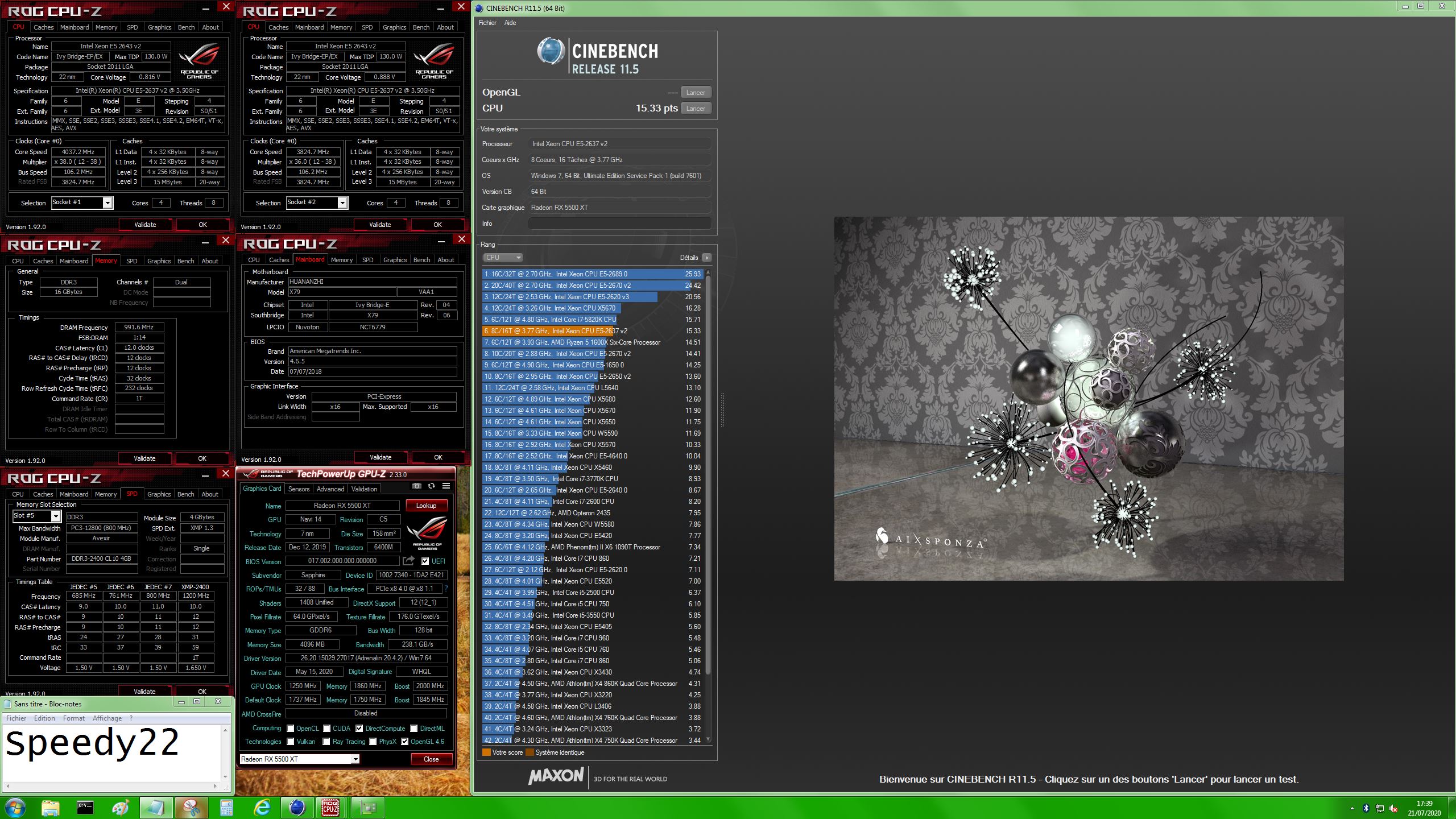This screenshot has height=819, width=1456.
Task: Select ranking row 'AMD Ryzen 5 1600X Six-Core Processor'
Action: (x=593, y=342)
